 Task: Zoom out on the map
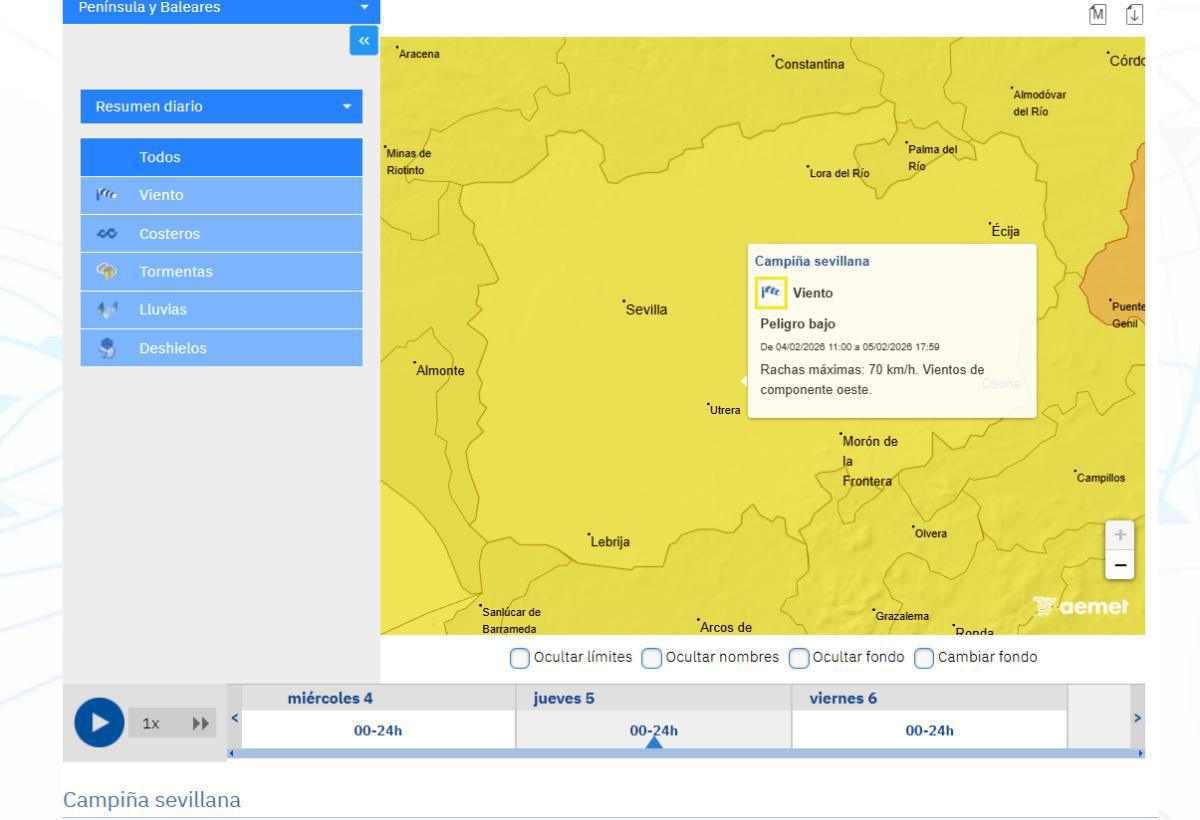[1119, 566]
